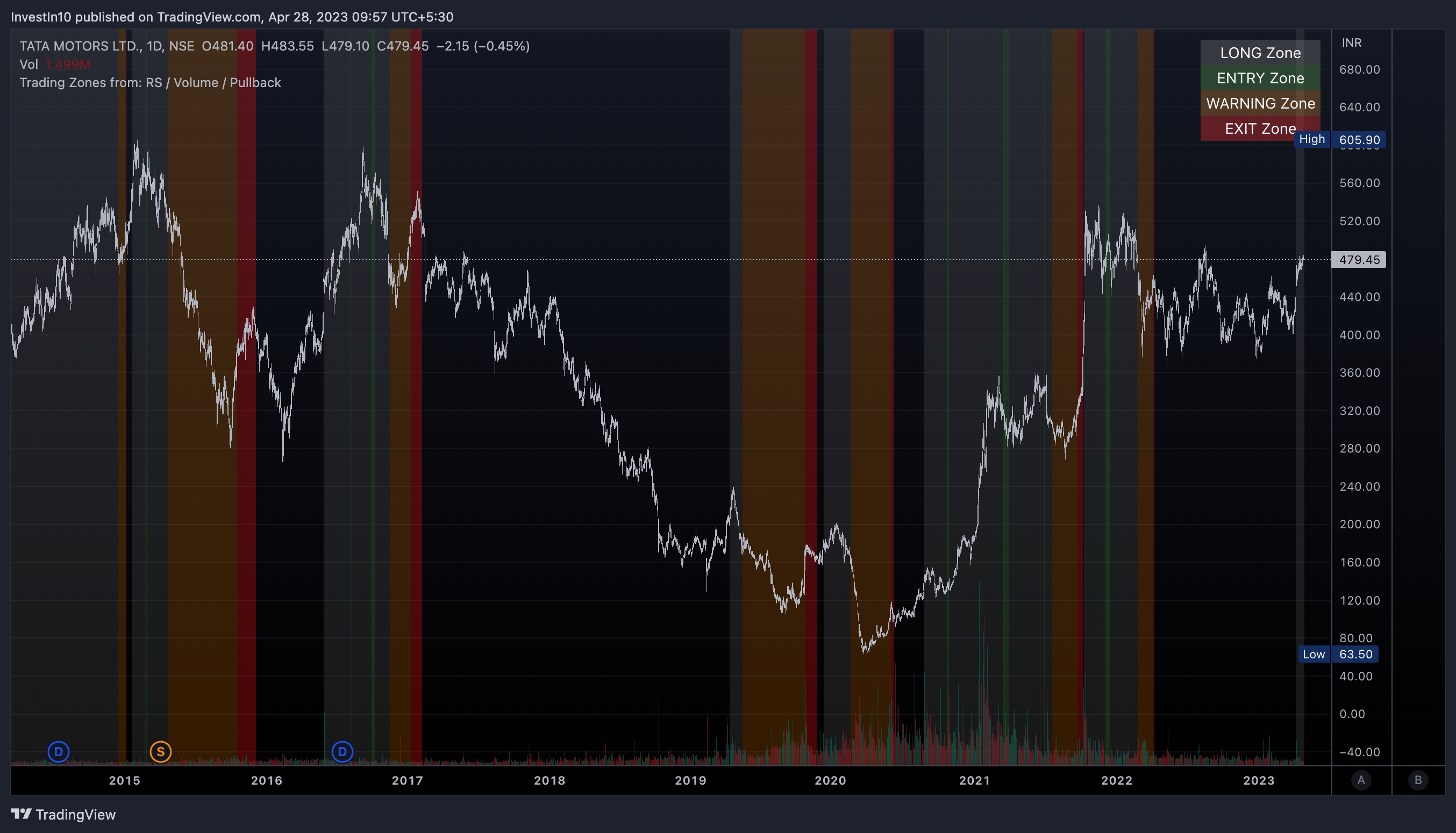Click the H483.55 high value in header
This screenshot has width=1456, height=833.
click(287, 46)
